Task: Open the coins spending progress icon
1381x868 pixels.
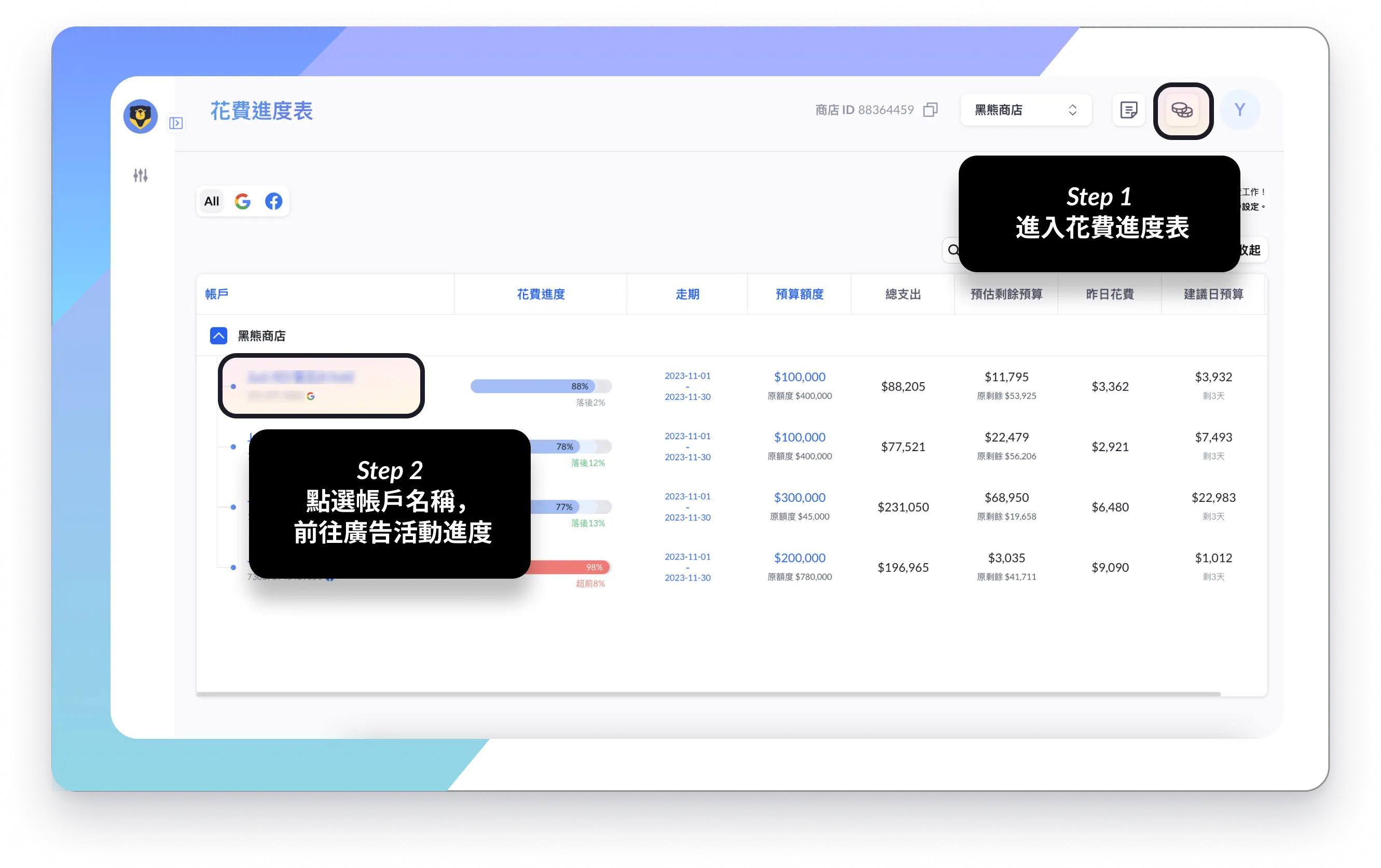Action: coord(1182,110)
